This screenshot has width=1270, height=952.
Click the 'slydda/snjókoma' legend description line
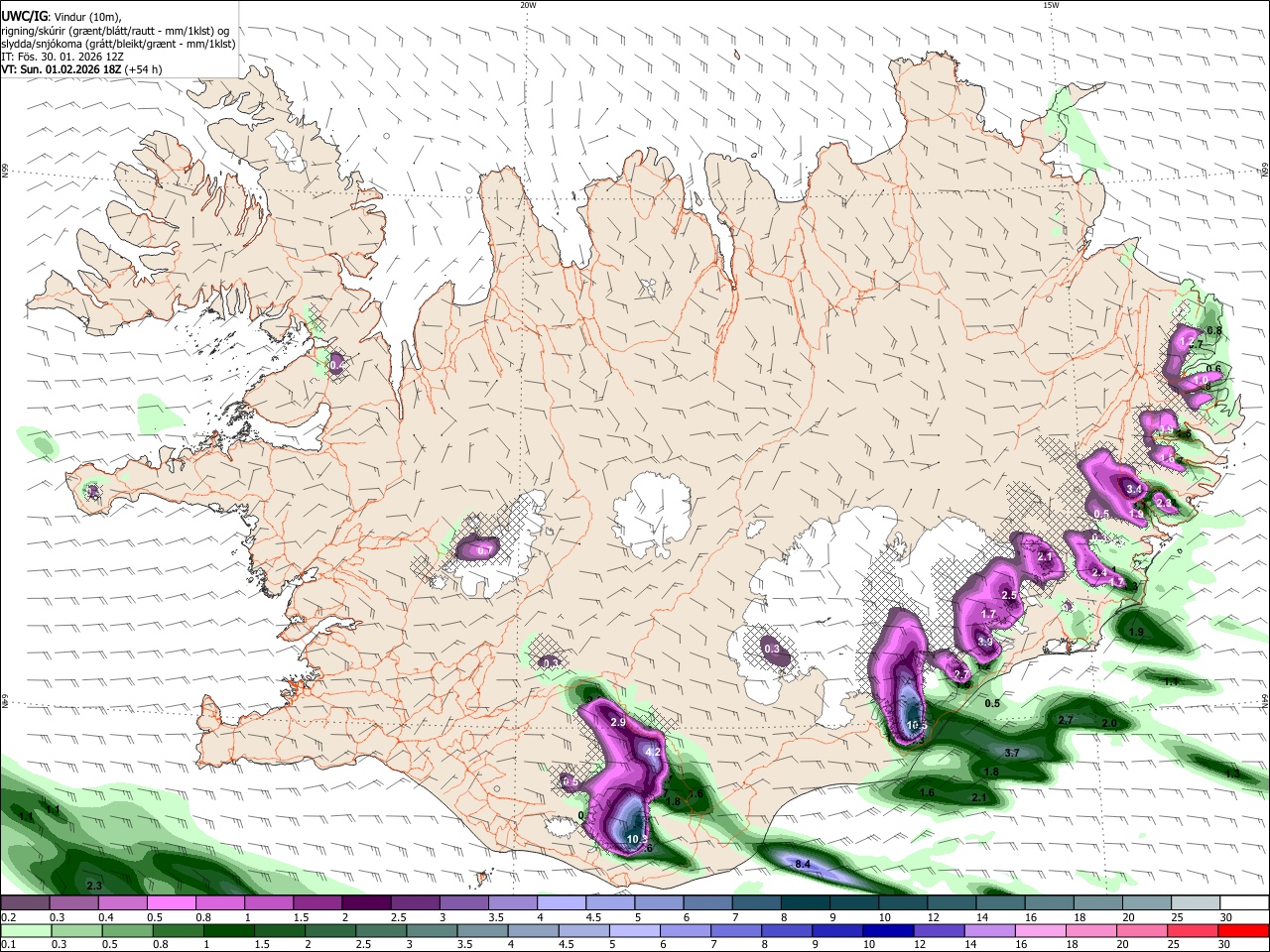[x=118, y=44]
